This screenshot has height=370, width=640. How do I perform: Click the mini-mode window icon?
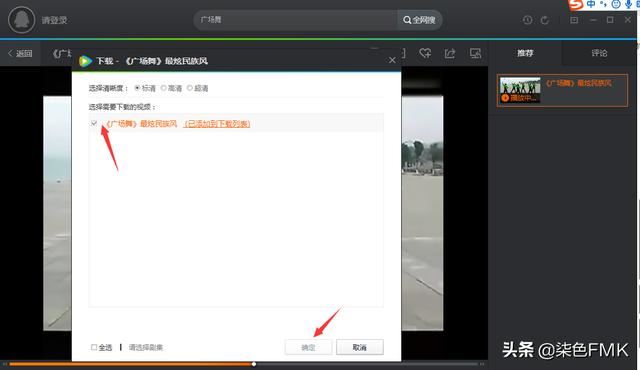pos(574,20)
